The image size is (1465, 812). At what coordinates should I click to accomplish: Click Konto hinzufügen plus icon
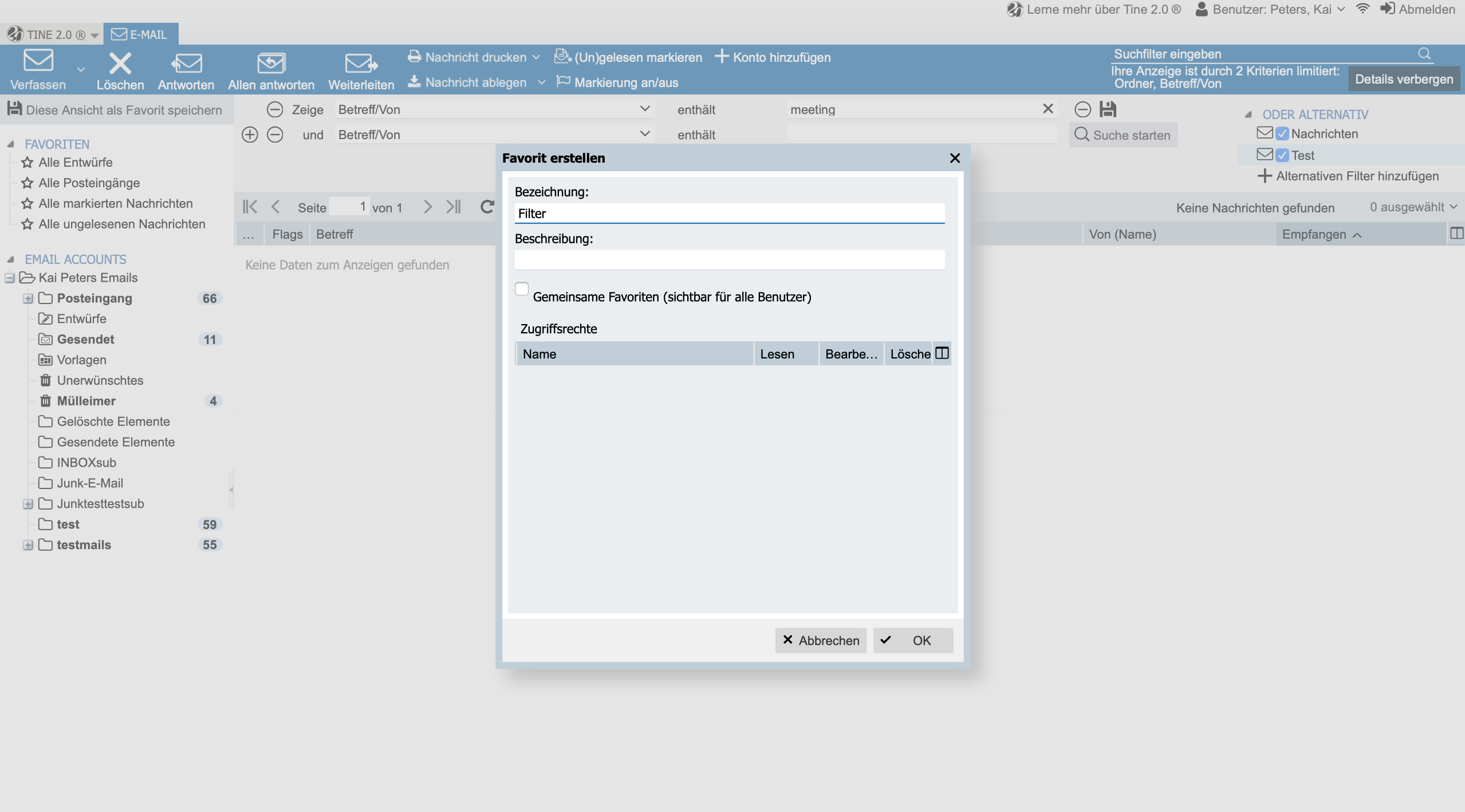pos(722,57)
